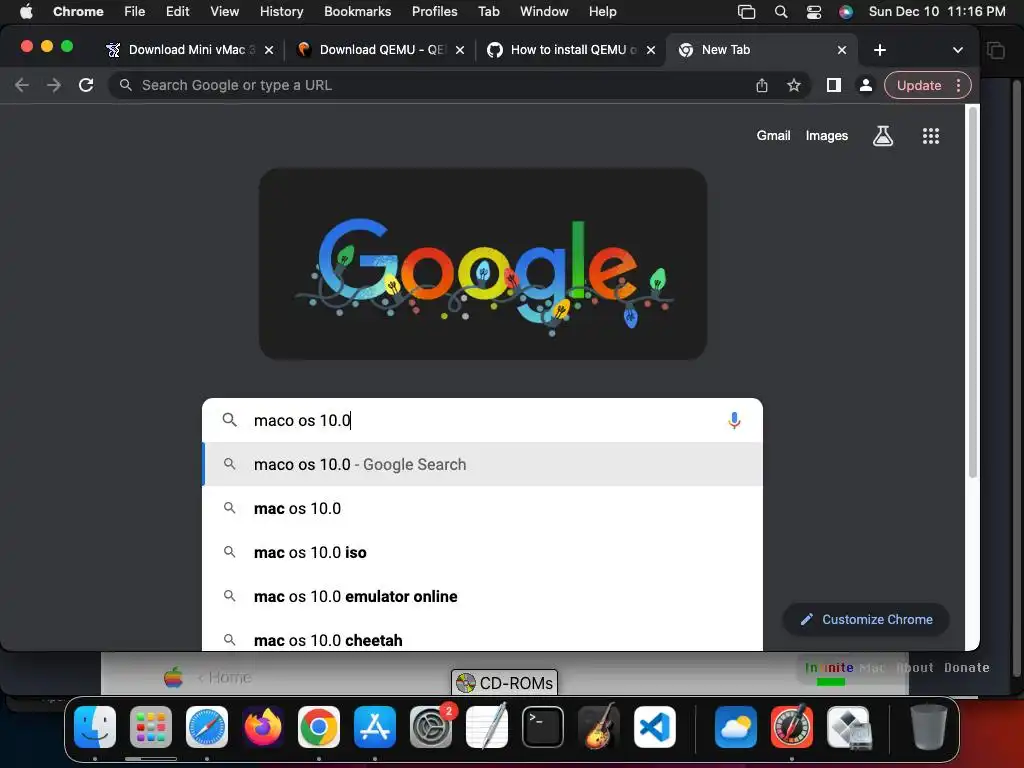Open Trash from the dock
1024x768 pixels.
click(x=929, y=727)
